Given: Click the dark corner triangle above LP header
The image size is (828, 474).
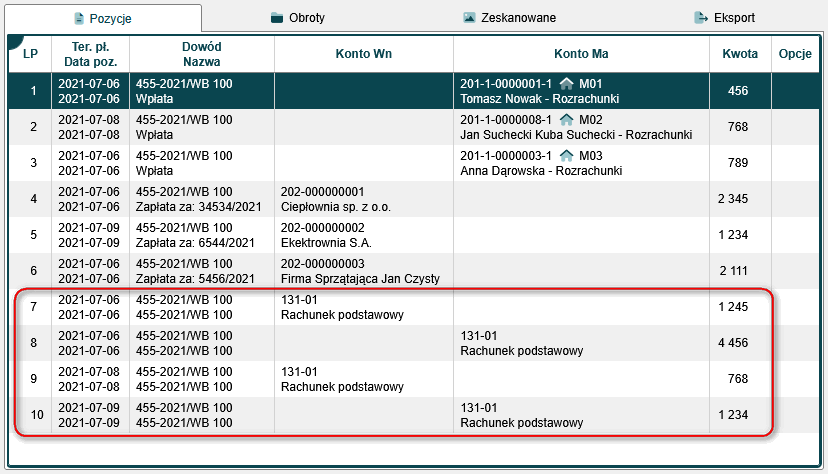Looking at the screenshot, I should [x=14, y=41].
